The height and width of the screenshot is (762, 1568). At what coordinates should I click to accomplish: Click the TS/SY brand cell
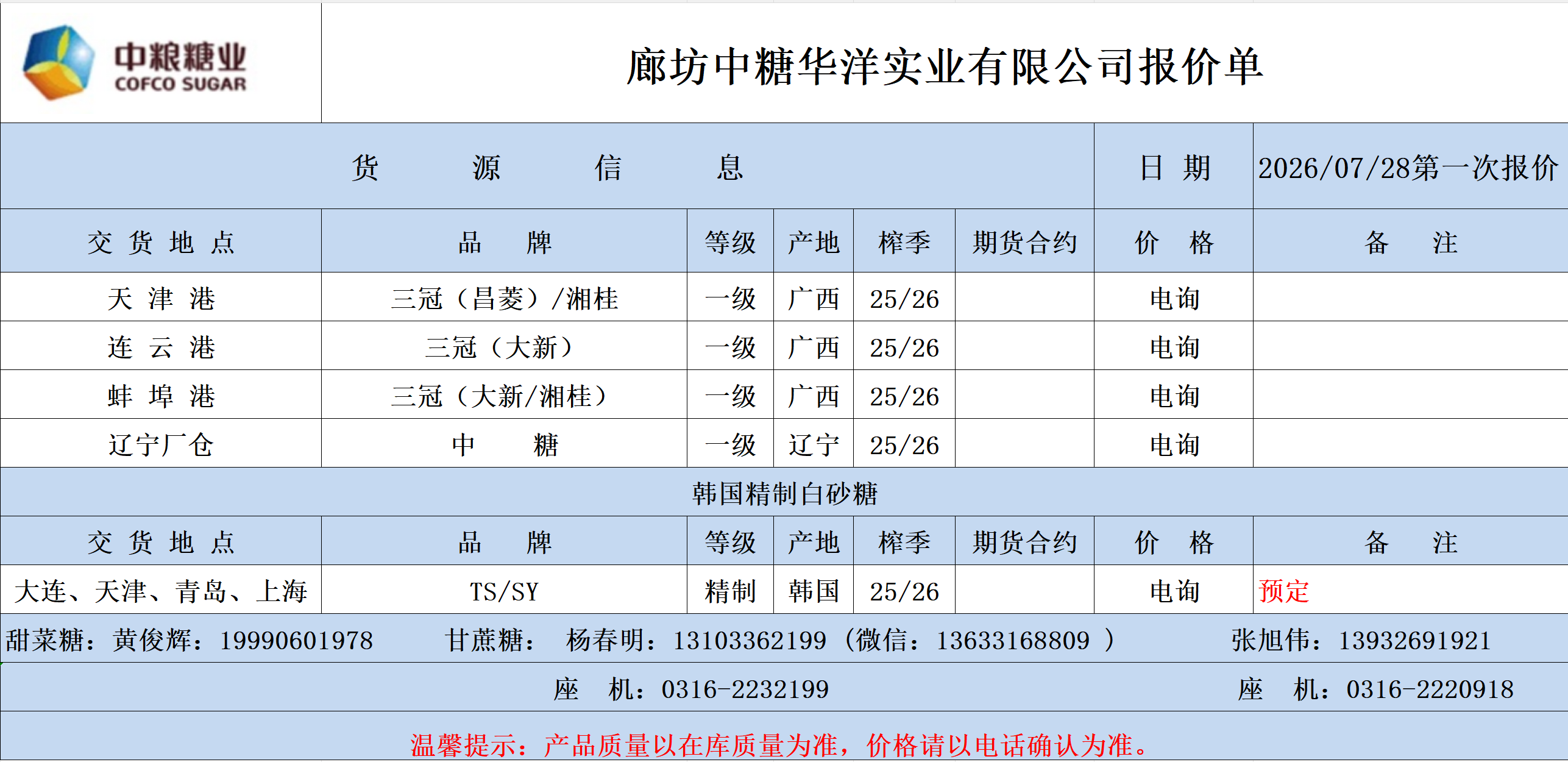coord(505,590)
